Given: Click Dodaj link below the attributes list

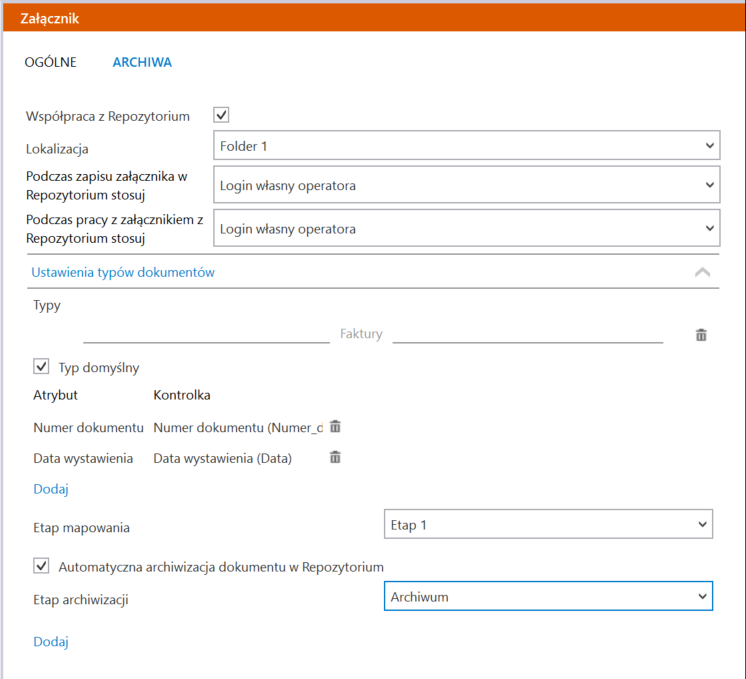Looking at the screenshot, I should tap(51, 489).
